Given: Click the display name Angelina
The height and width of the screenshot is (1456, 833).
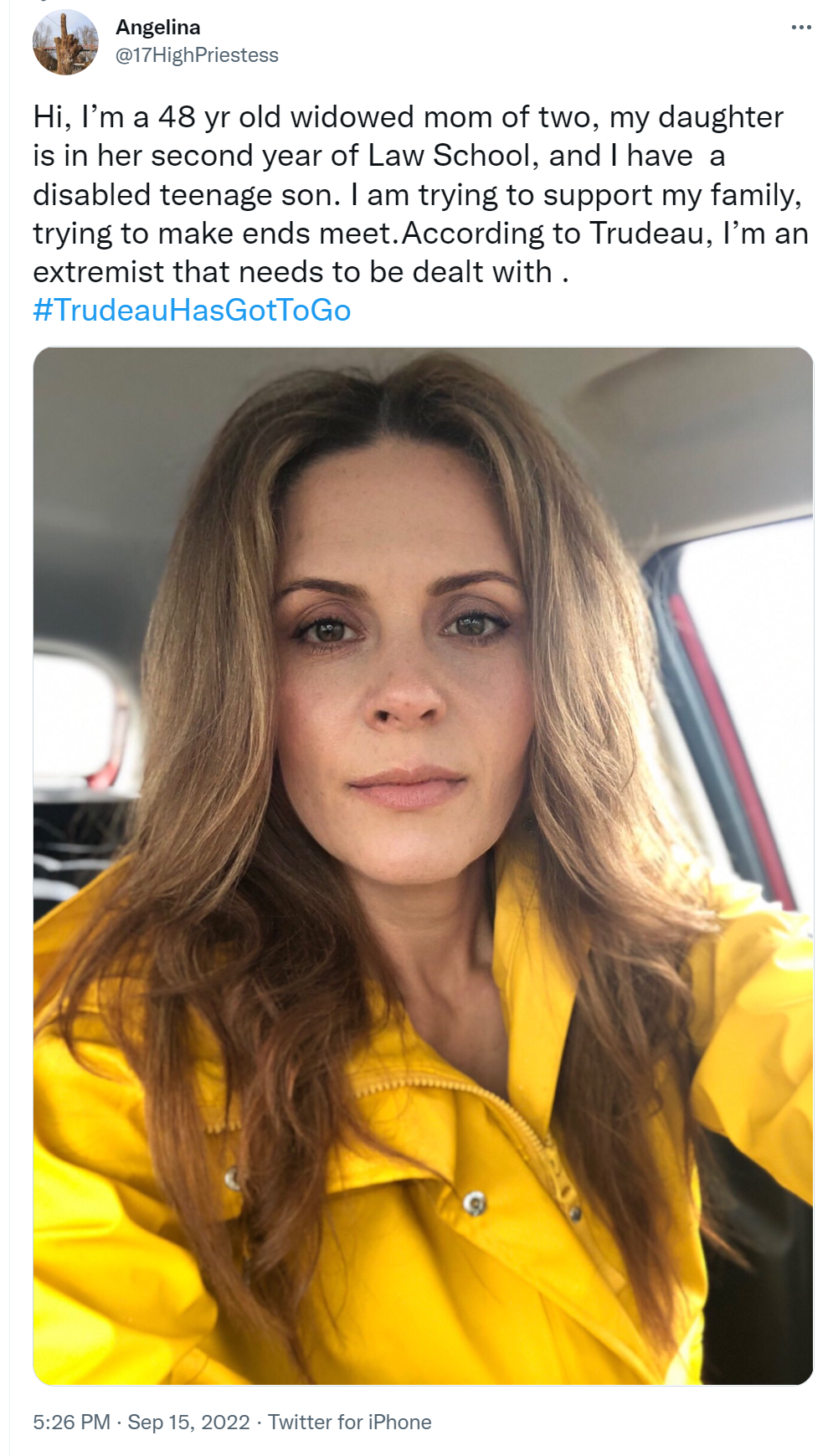Looking at the screenshot, I should pyautogui.click(x=158, y=28).
